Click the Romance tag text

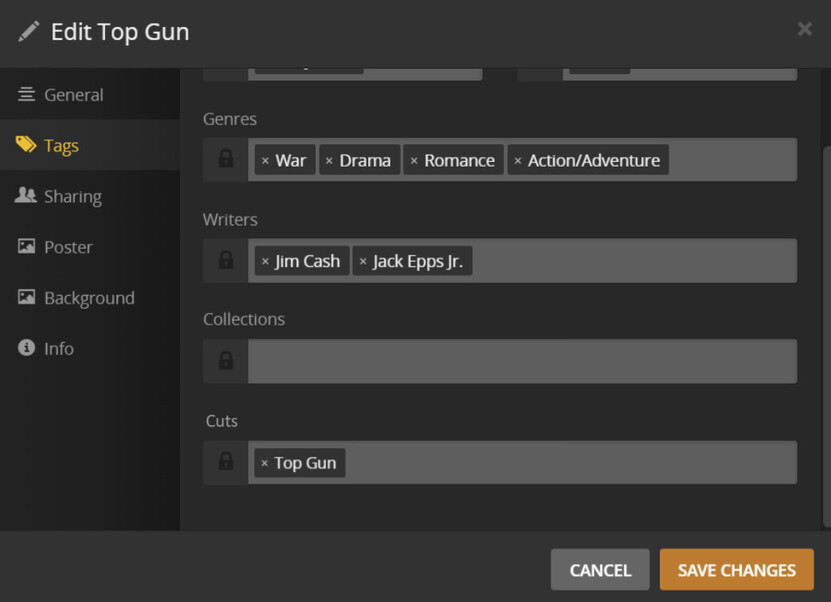click(x=459, y=161)
